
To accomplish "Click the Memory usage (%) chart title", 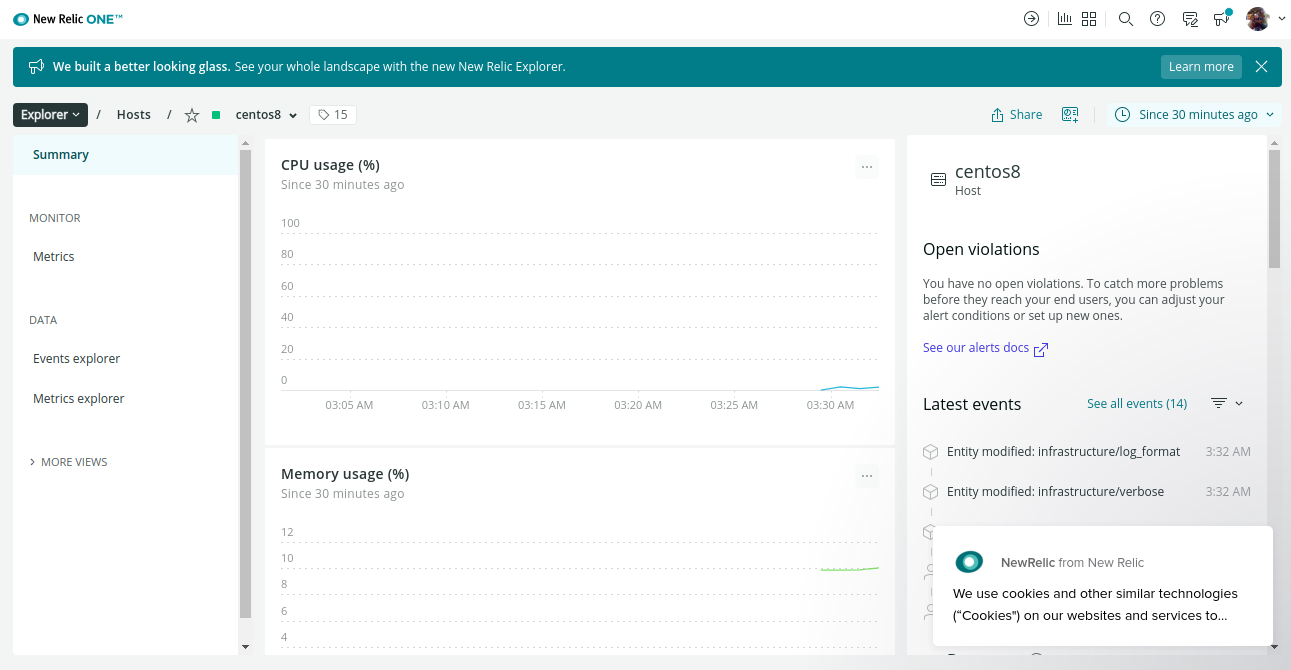I will (345, 474).
